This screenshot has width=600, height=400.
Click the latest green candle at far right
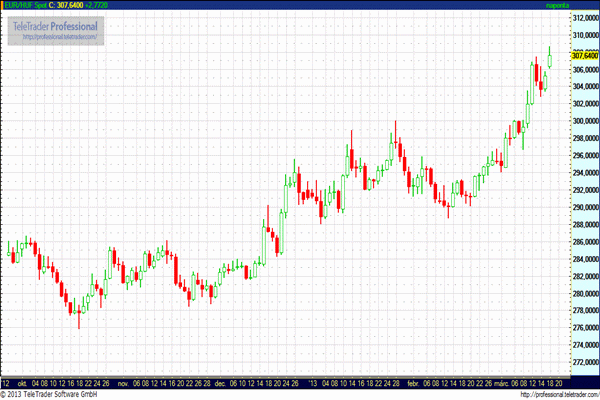click(550, 61)
